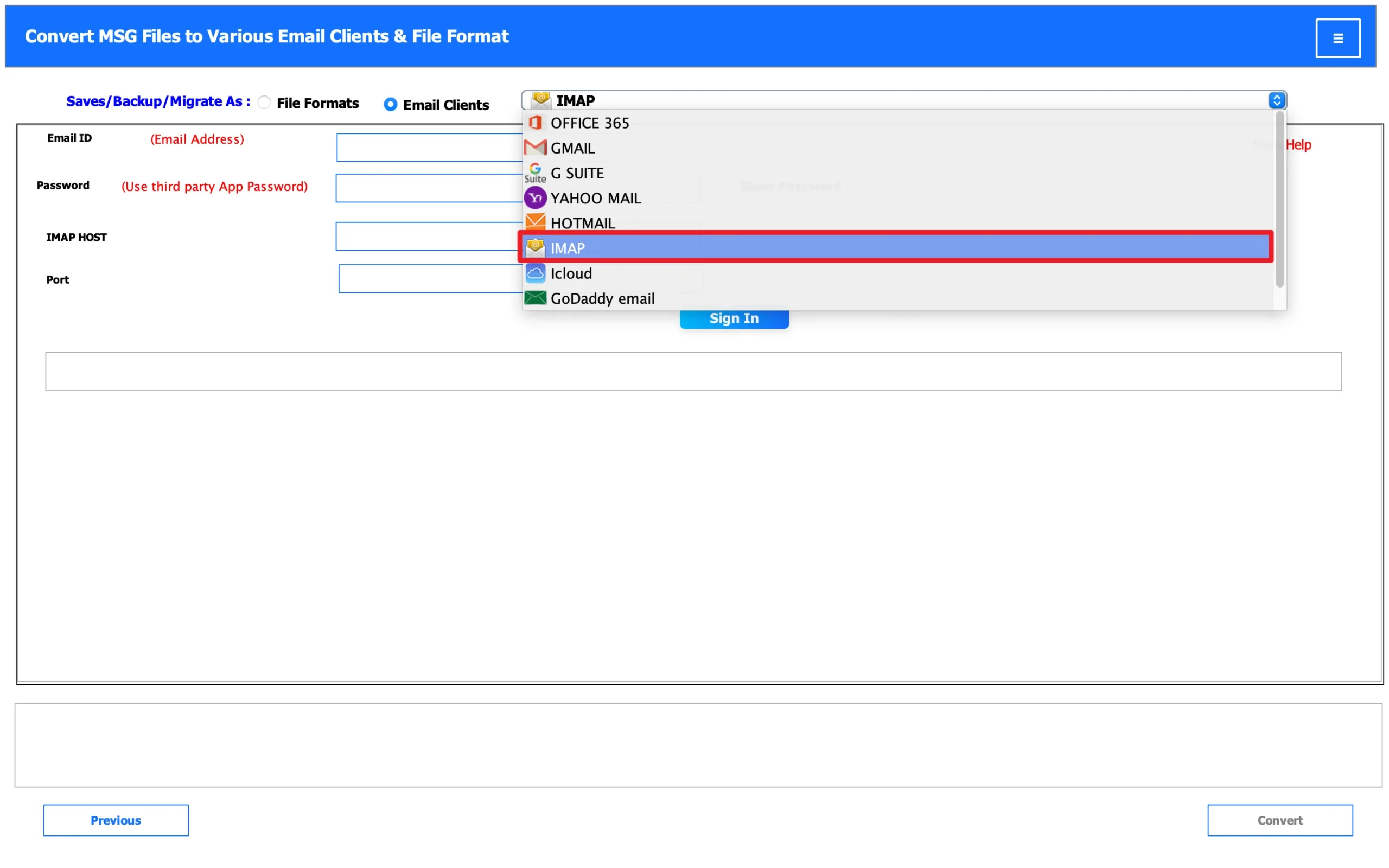Click the Office 365 icon in the list

tap(535, 123)
